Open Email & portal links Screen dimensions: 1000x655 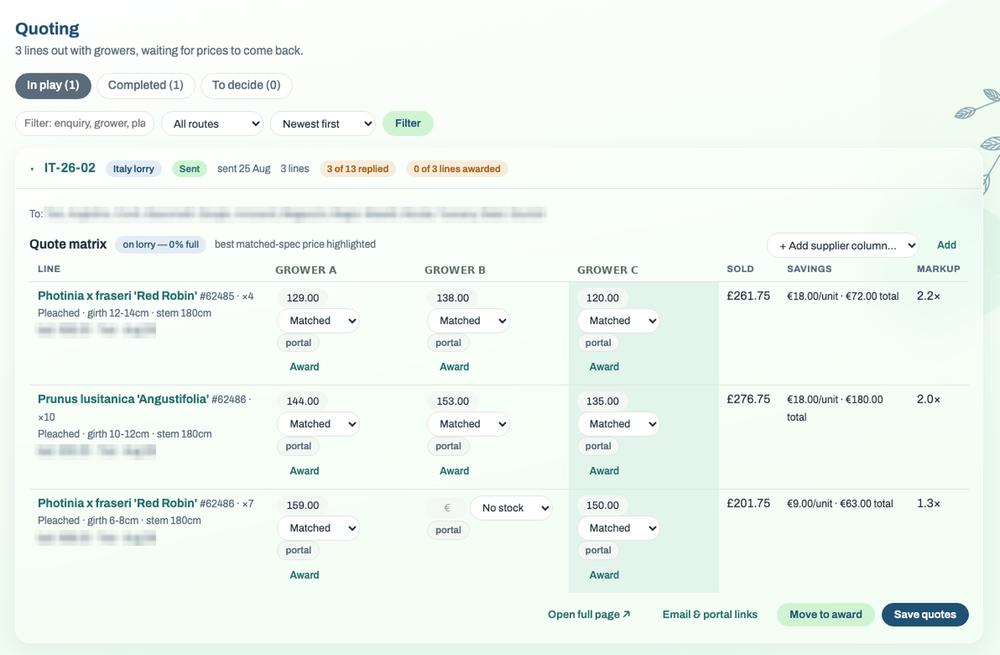click(710, 614)
